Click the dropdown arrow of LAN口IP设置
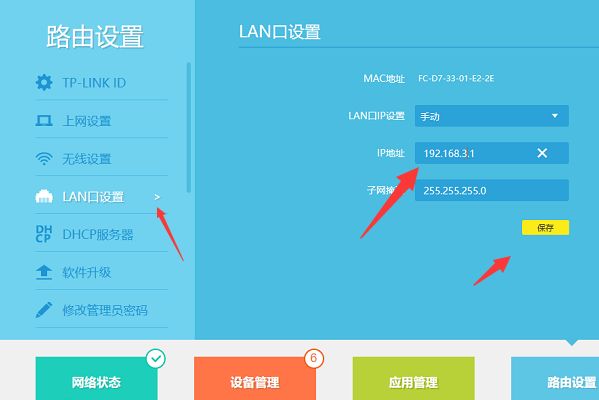The height and width of the screenshot is (400, 599). [555, 116]
